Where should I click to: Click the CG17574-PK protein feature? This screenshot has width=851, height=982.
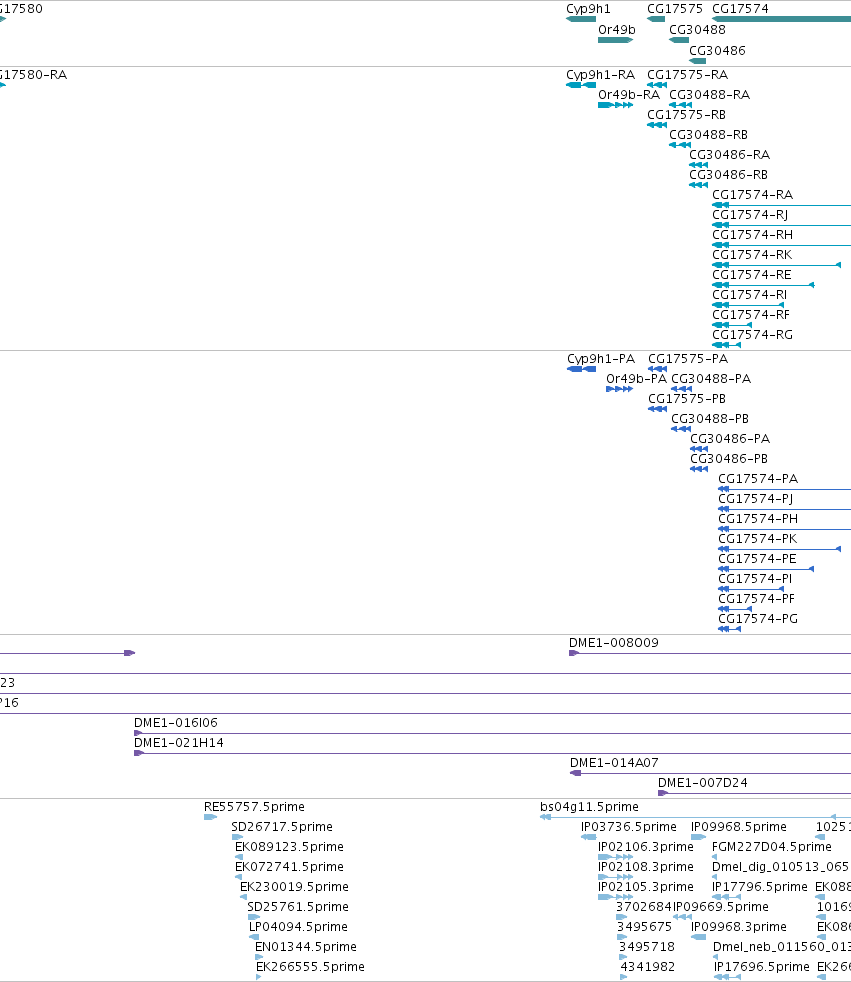780,549
